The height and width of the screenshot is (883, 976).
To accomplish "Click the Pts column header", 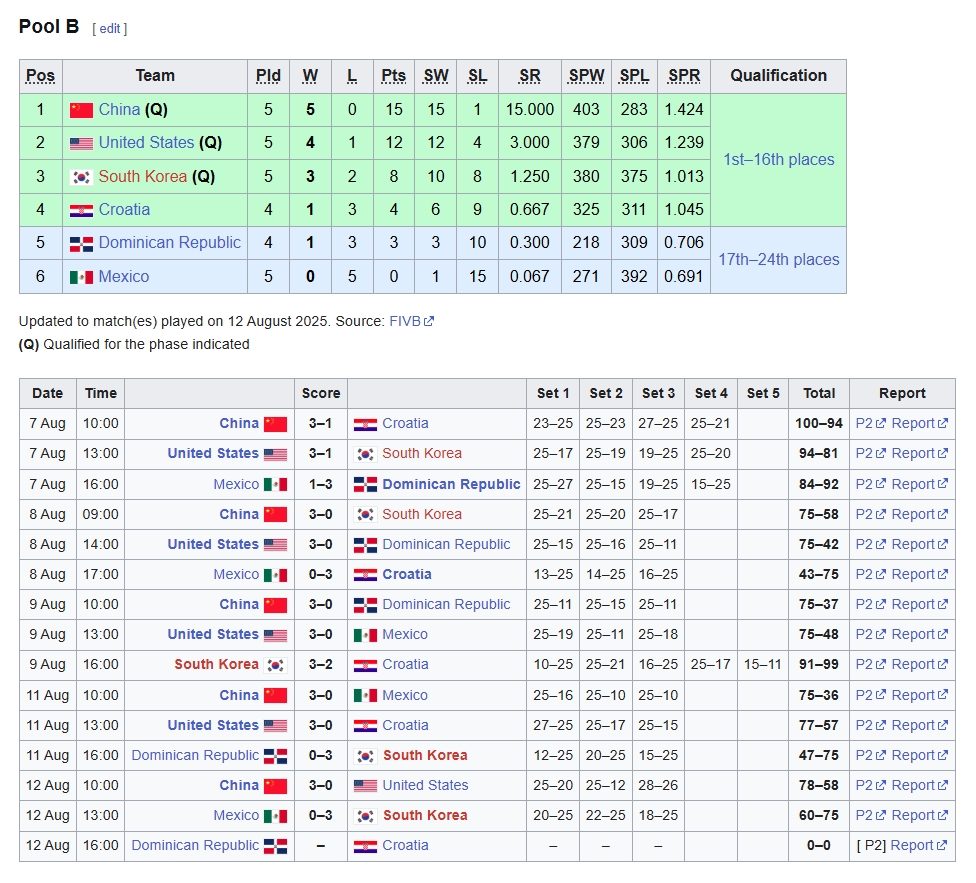I will point(393,76).
